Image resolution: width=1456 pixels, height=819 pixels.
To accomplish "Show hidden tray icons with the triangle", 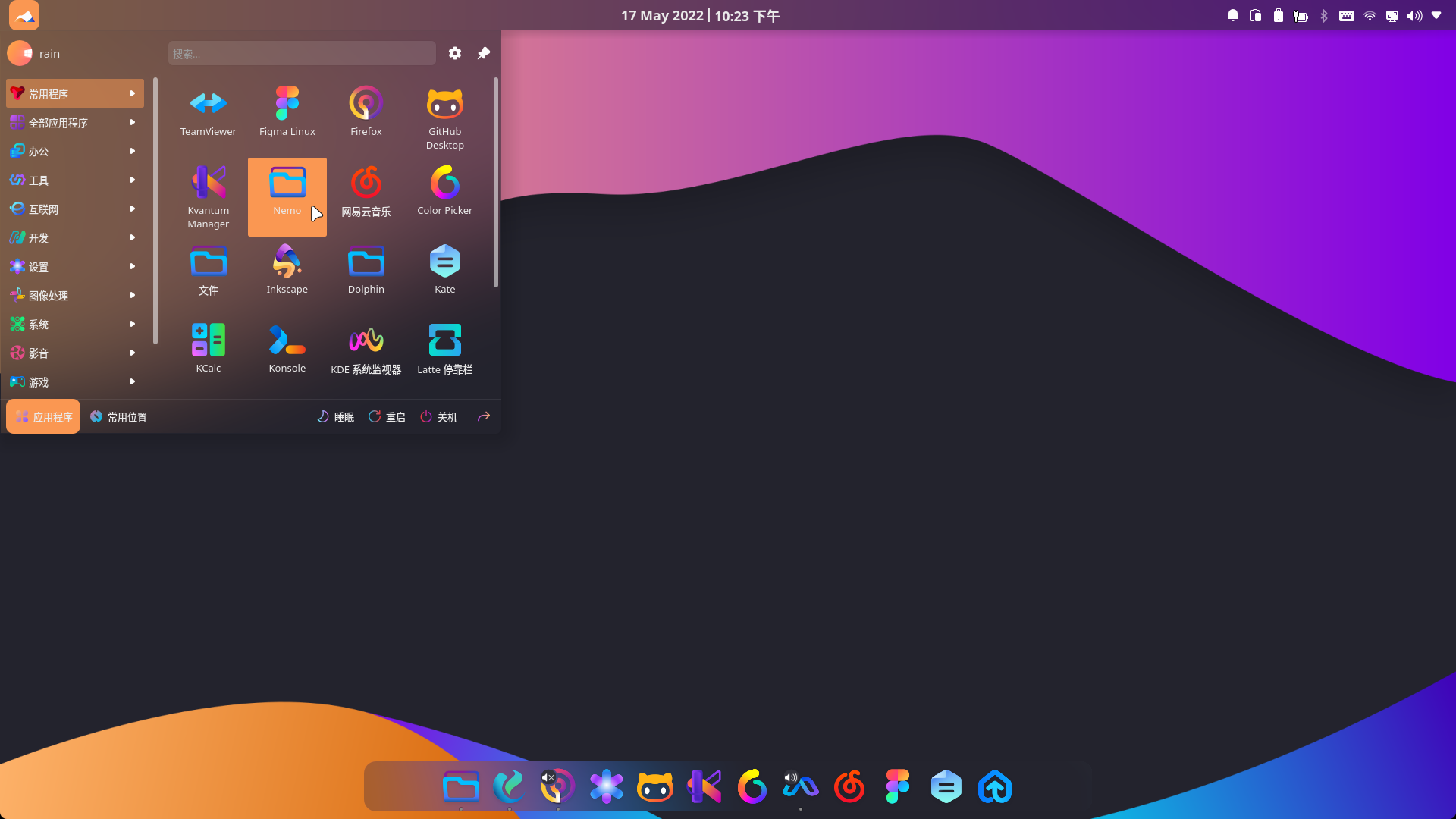I will tap(1436, 15).
